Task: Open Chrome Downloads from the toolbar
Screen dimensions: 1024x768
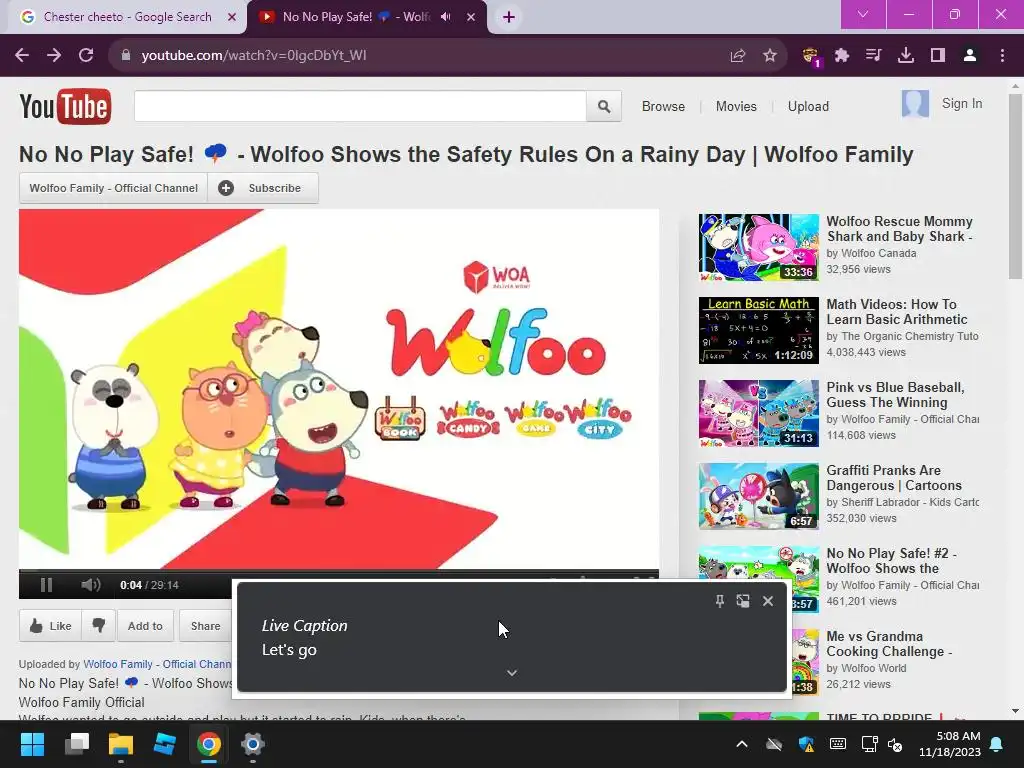Action: 906,56
